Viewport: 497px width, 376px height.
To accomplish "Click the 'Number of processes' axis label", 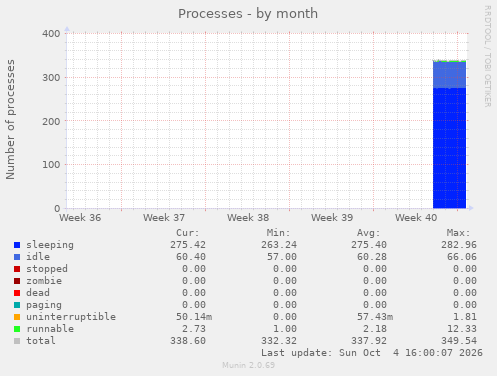I will 10,120.
